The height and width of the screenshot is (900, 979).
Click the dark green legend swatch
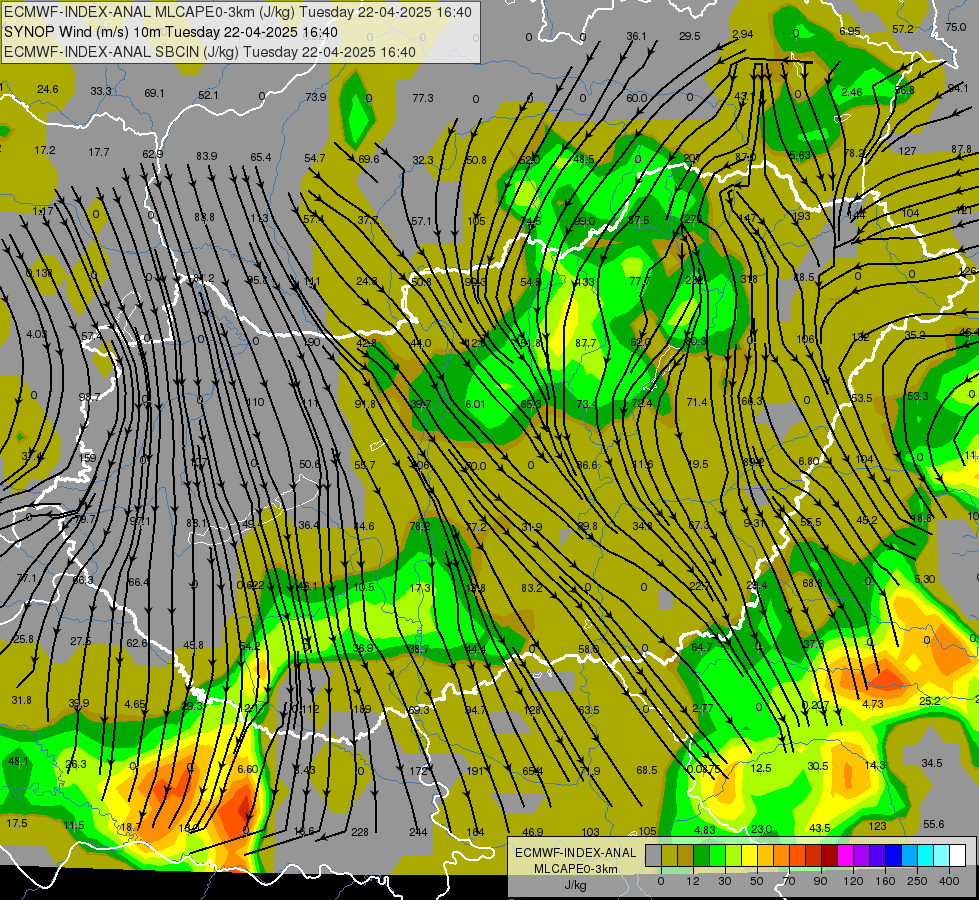[x=701, y=855]
